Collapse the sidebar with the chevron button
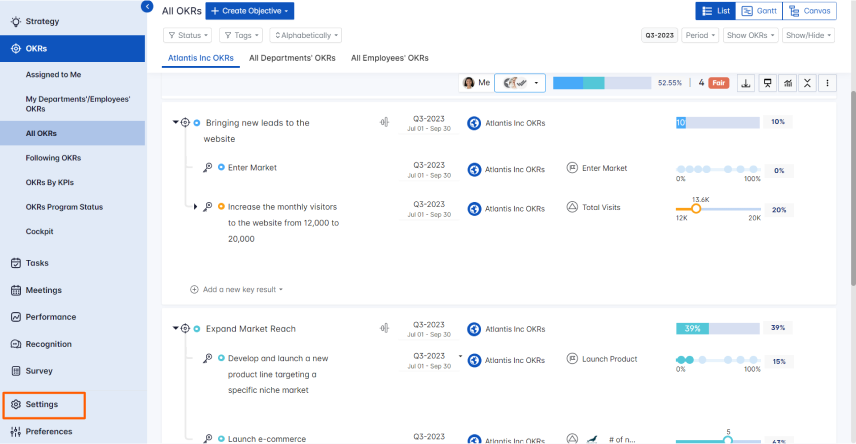This screenshot has height=444, width=856. [x=147, y=7]
